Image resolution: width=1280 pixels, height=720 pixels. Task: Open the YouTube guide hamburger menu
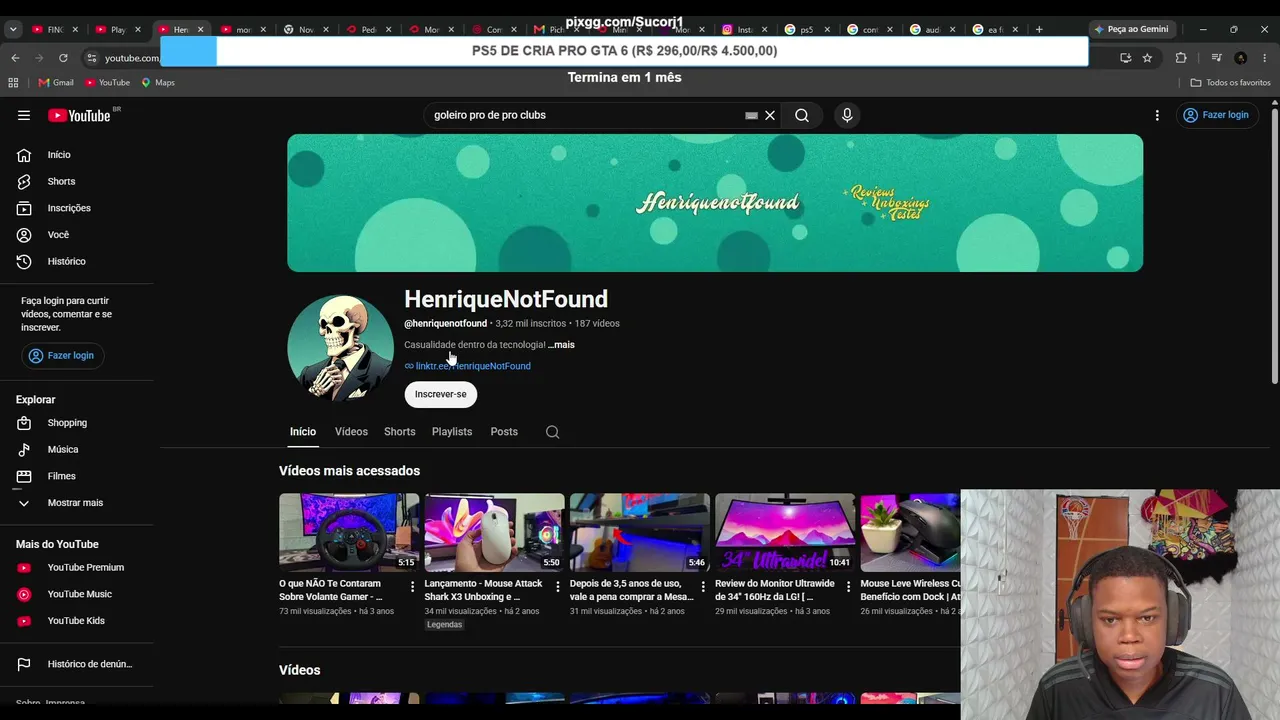click(24, 115)
